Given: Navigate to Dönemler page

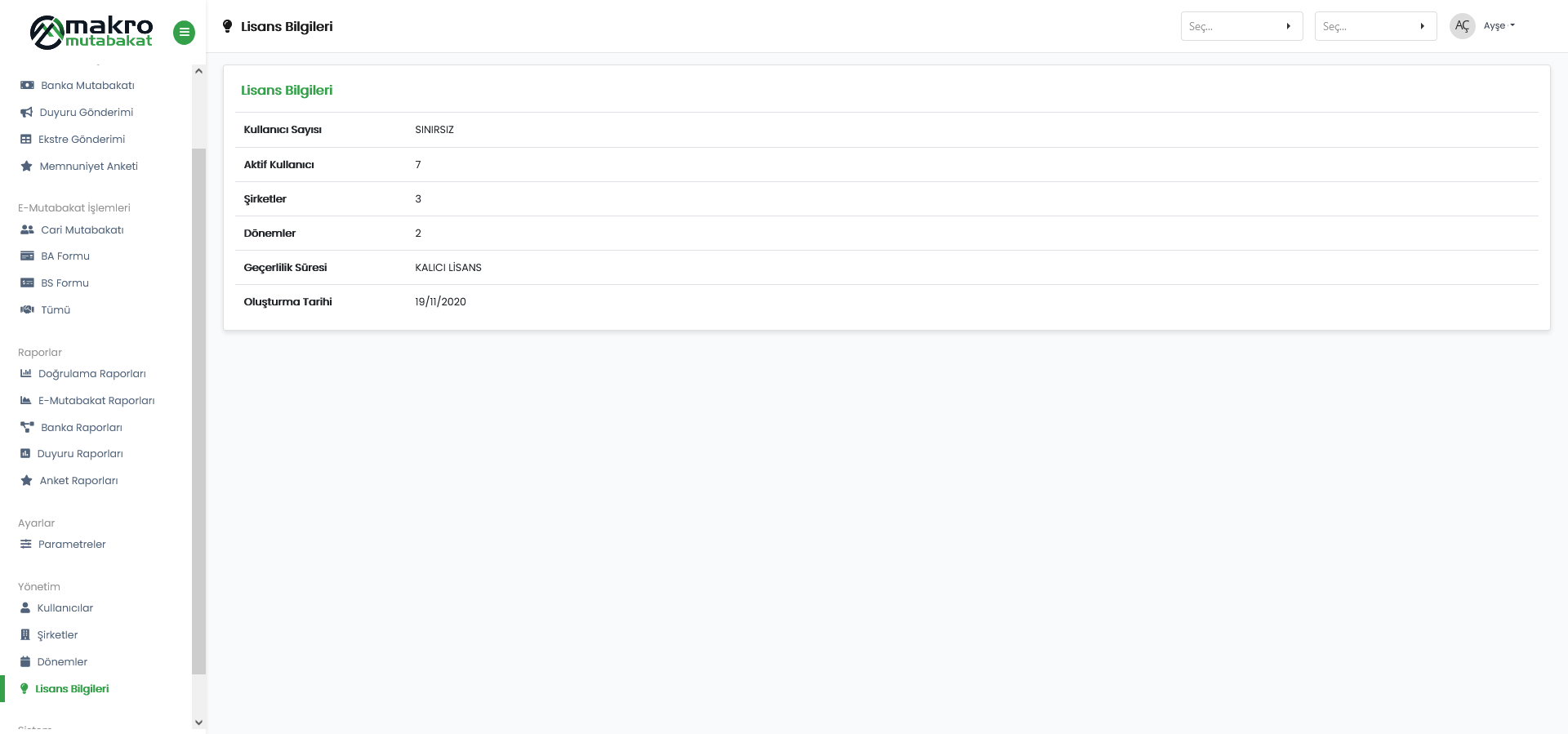Looking at the screenshot, I should click(62, 661).
